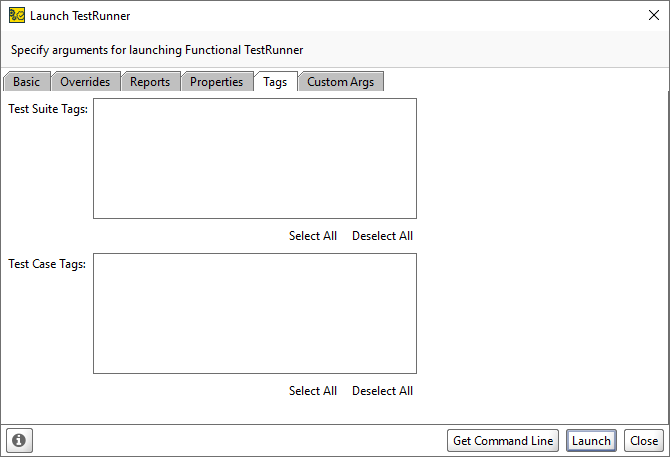Deselect All under Test Suite Tags
The width and height of the screenshot is (670, 457).
(x=382, y=236)
